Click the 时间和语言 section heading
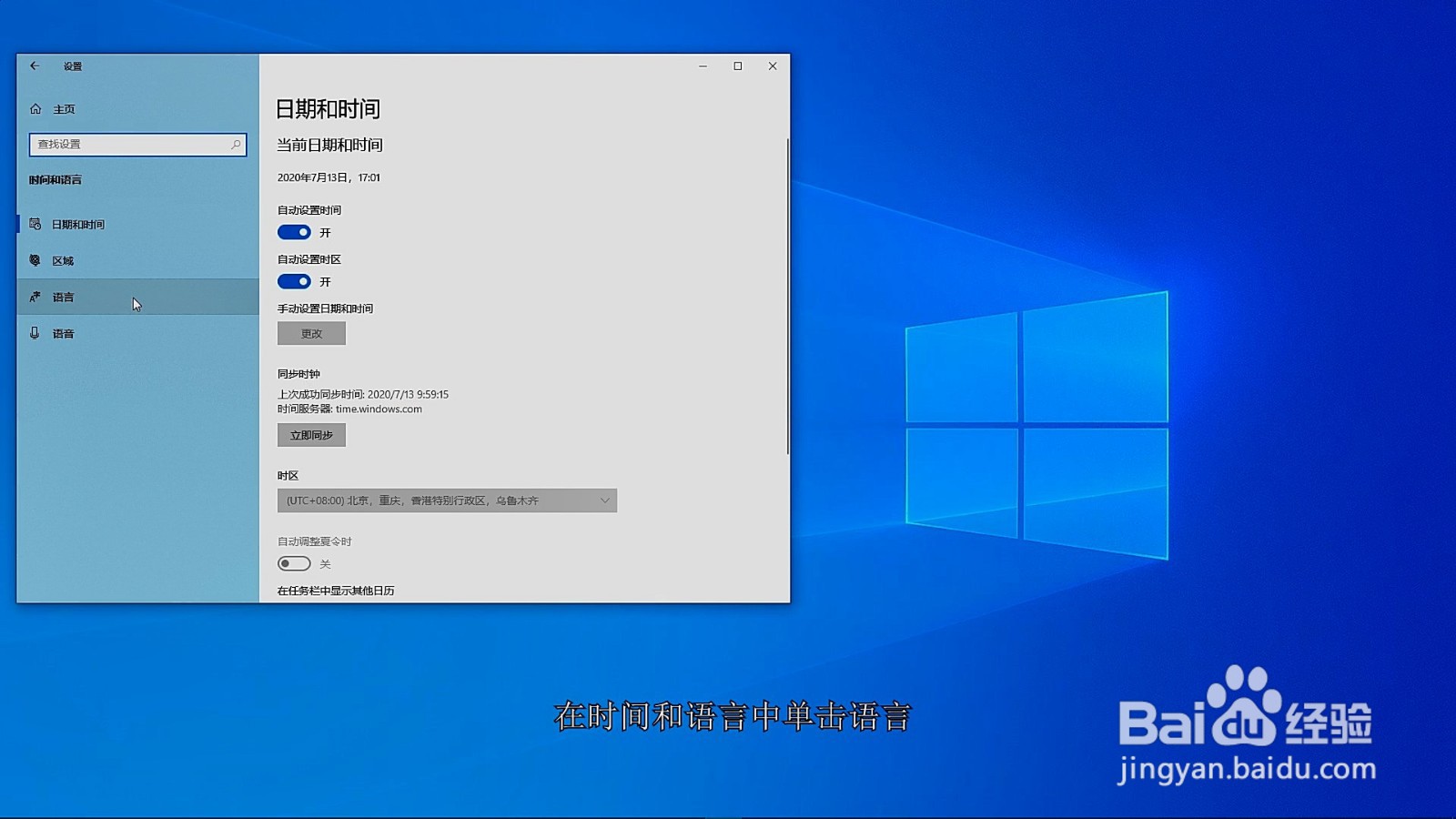This screenshot has width=1456, height=819. pos(56,180)
